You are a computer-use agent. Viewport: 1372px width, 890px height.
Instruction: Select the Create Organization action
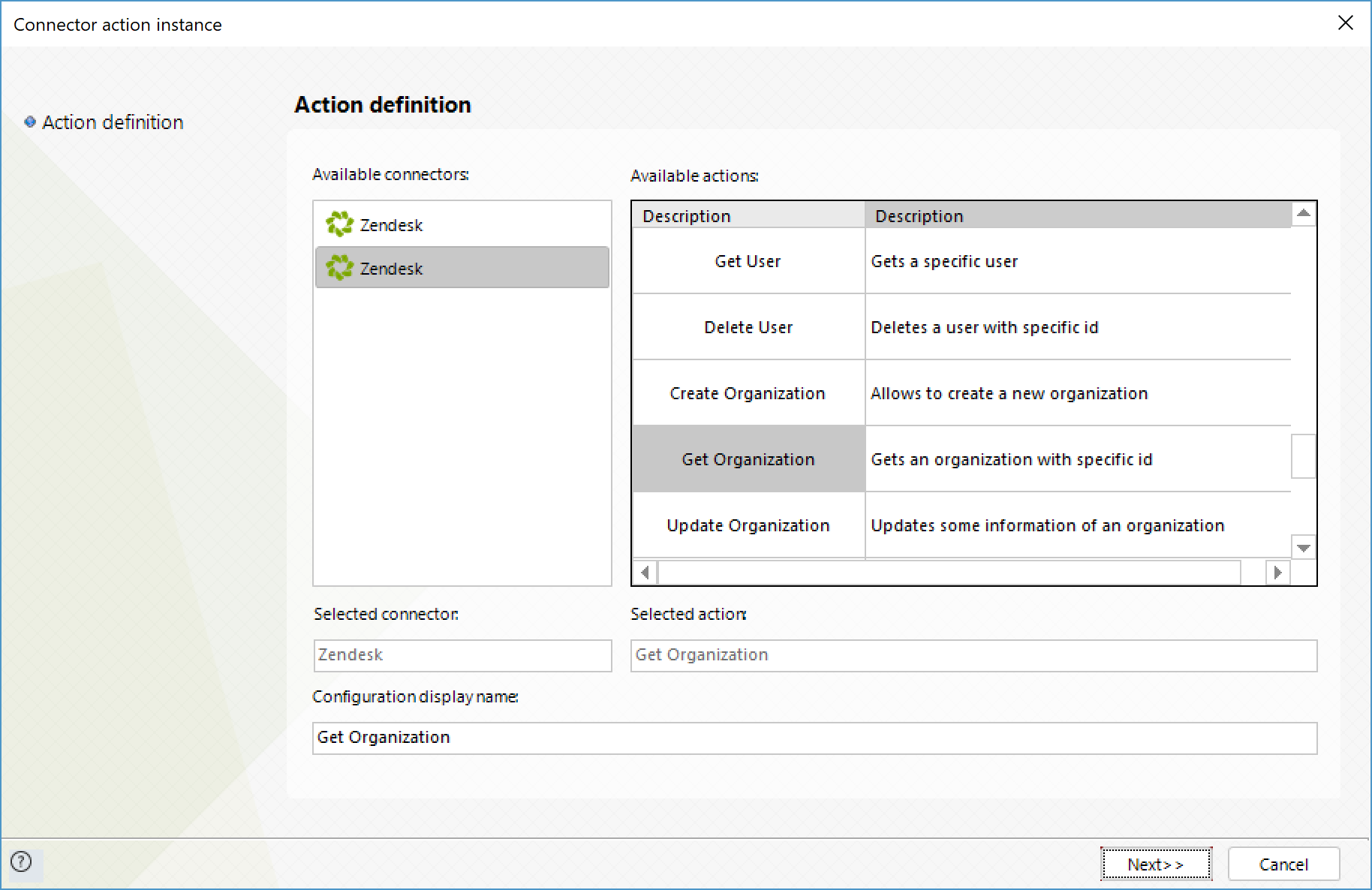748,393
